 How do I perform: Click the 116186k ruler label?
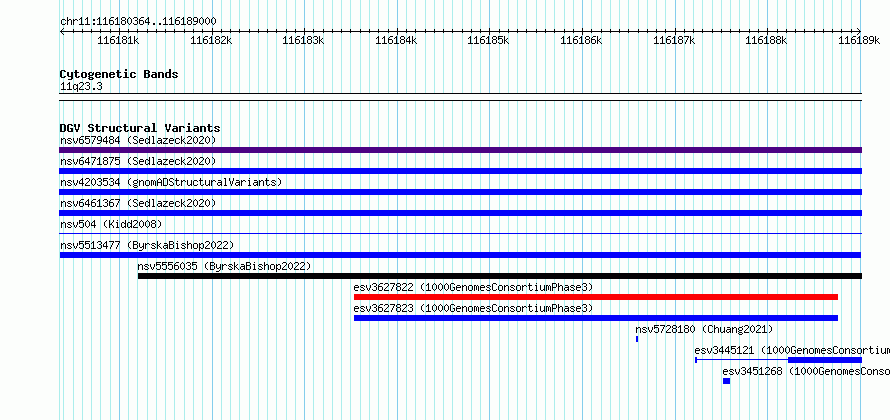(x=581, y=40)
